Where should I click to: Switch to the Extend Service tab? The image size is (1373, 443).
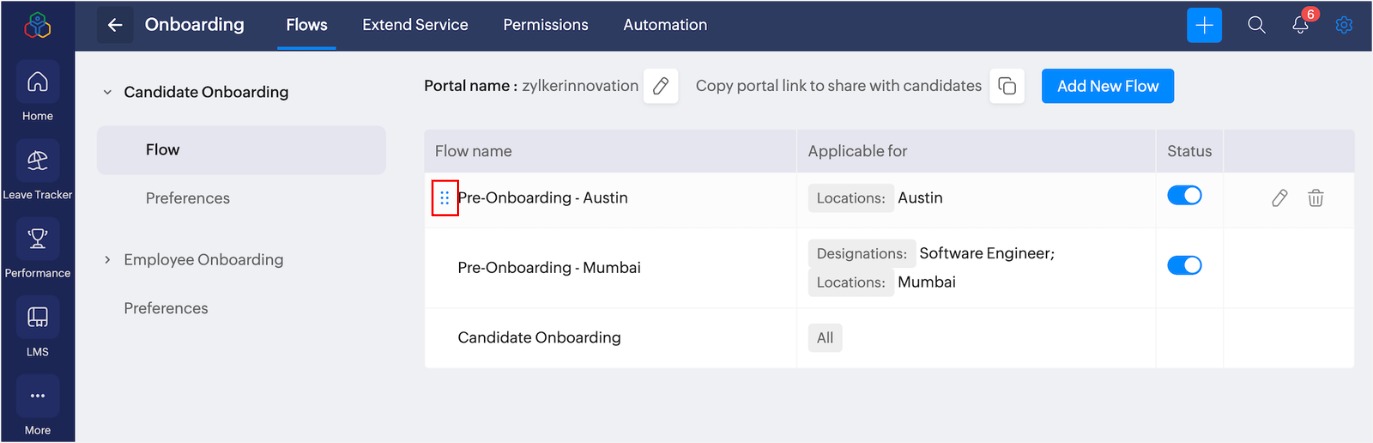pyautogui.click(x=415, y=25)
